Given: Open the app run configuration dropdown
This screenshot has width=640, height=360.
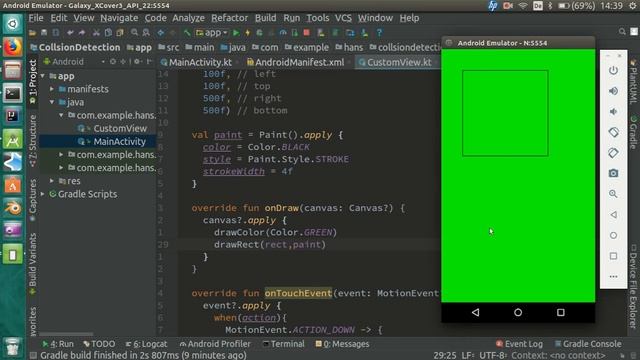Looking at the screenshot, I should tap(211, 33).
